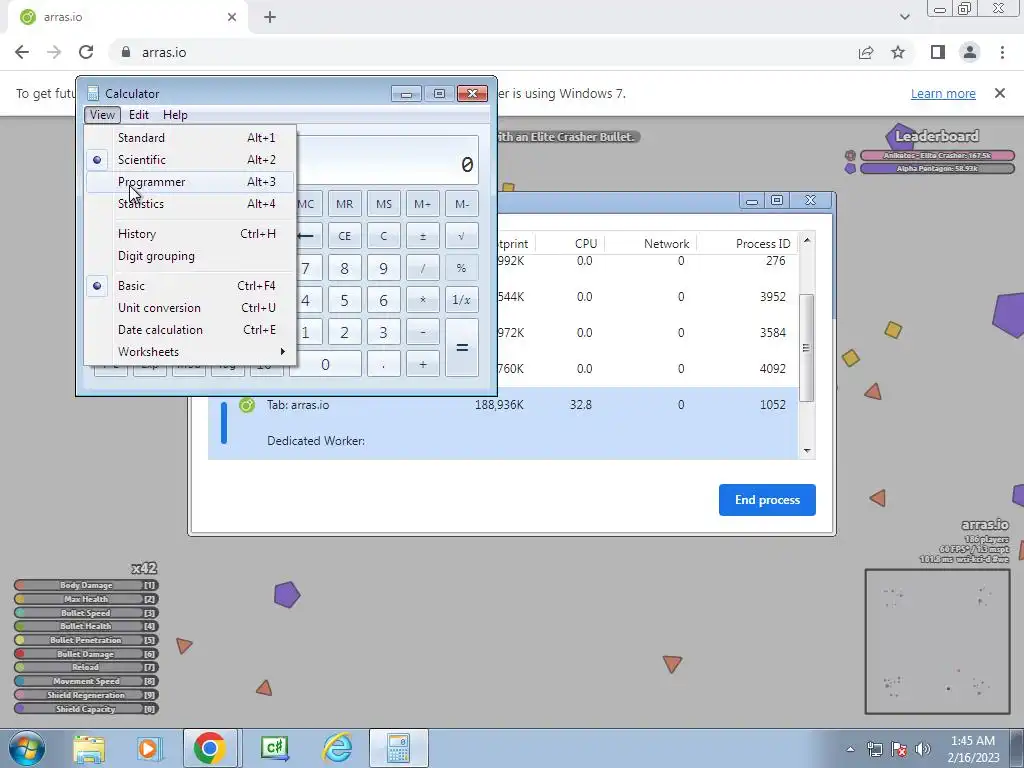
Task: Click the multiply button
Action: pyautogui.click(x=423, y=300)
